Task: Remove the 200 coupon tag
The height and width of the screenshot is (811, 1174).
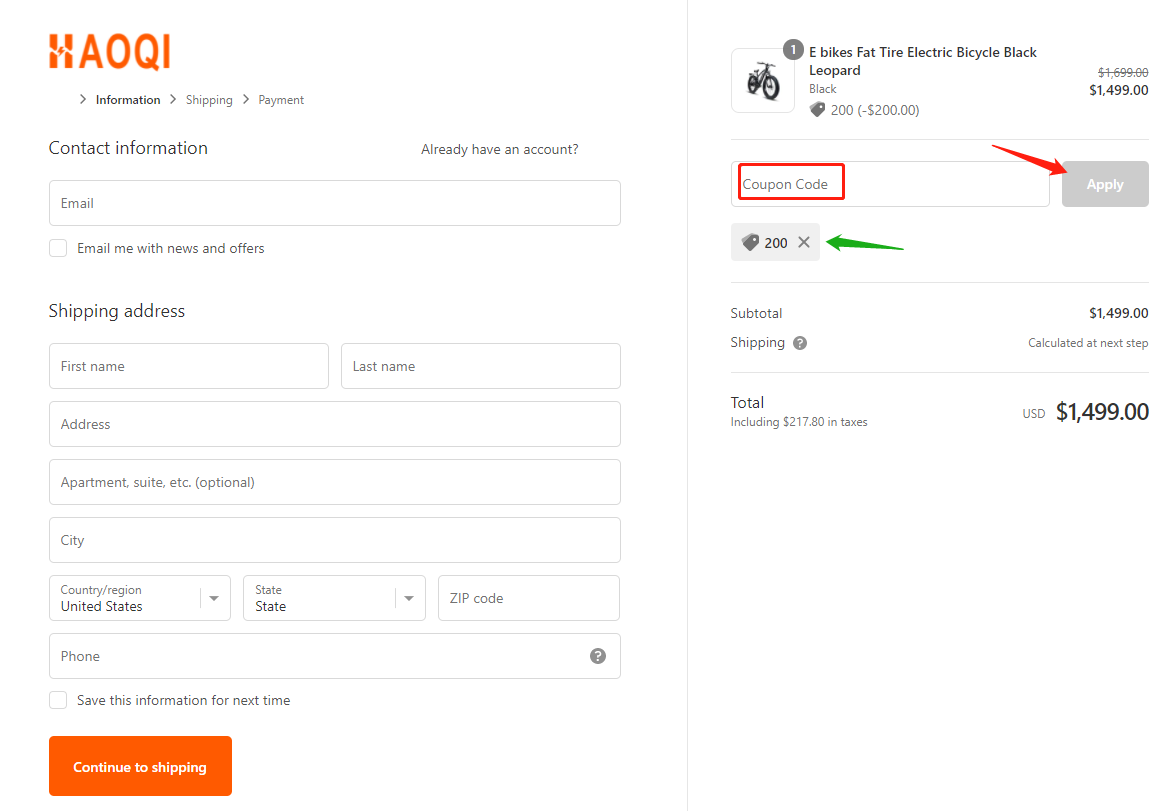Action: point(803,242)
